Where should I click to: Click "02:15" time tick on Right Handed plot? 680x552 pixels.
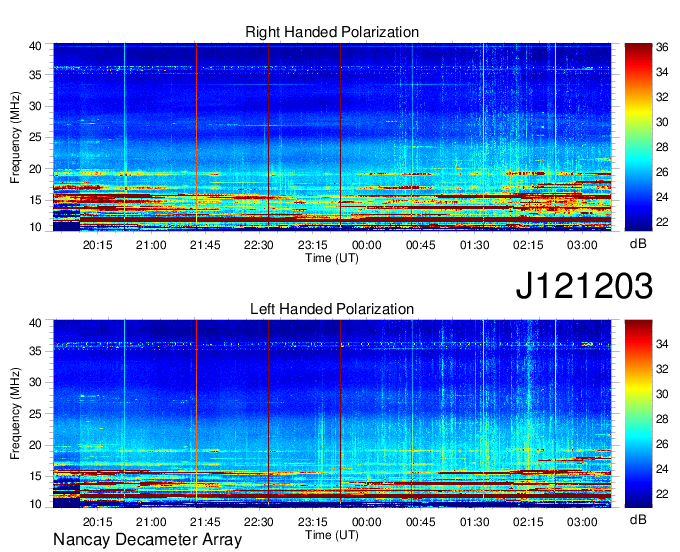528,245
